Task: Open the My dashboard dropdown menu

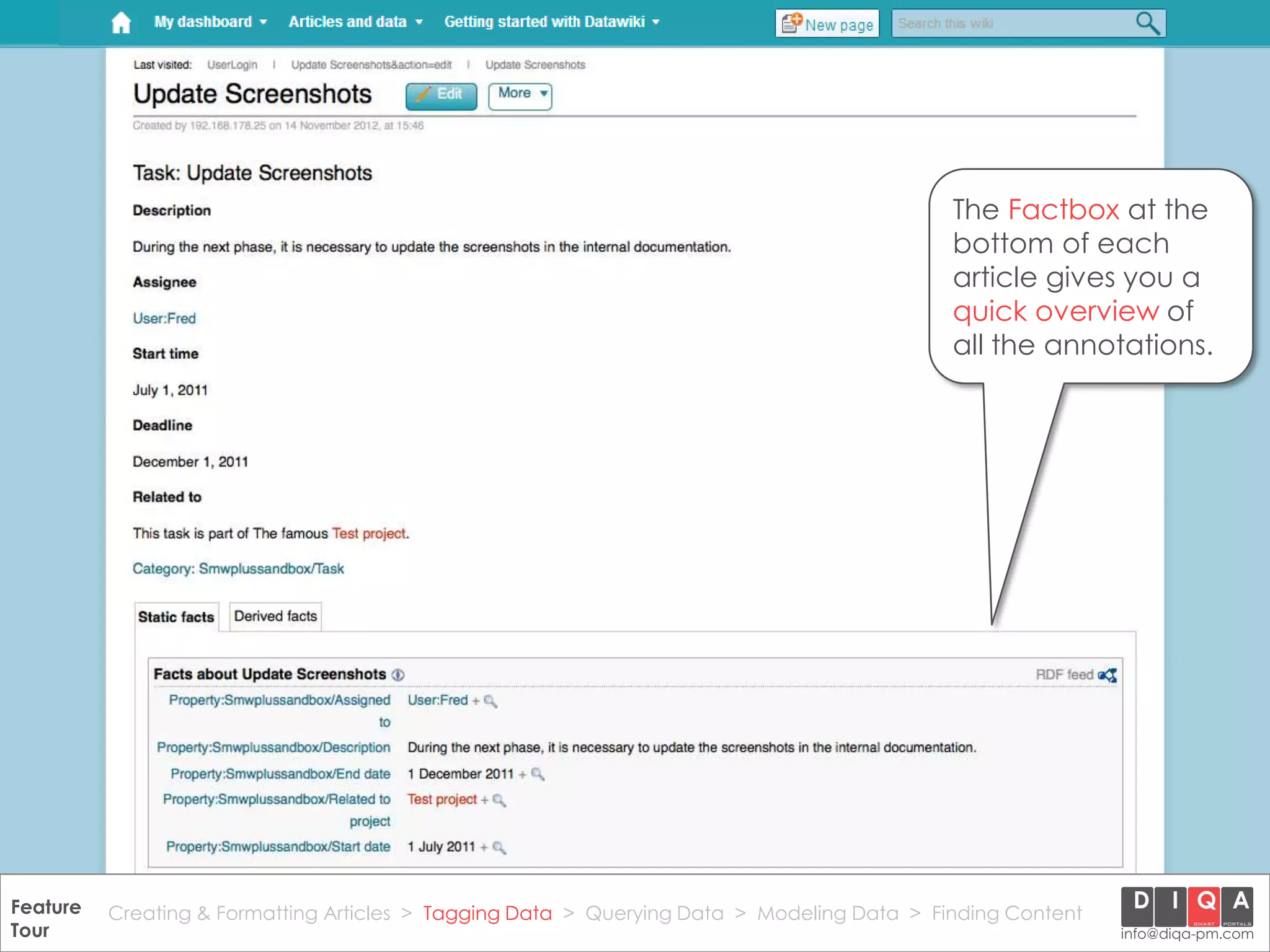Action: coord(210,22)
